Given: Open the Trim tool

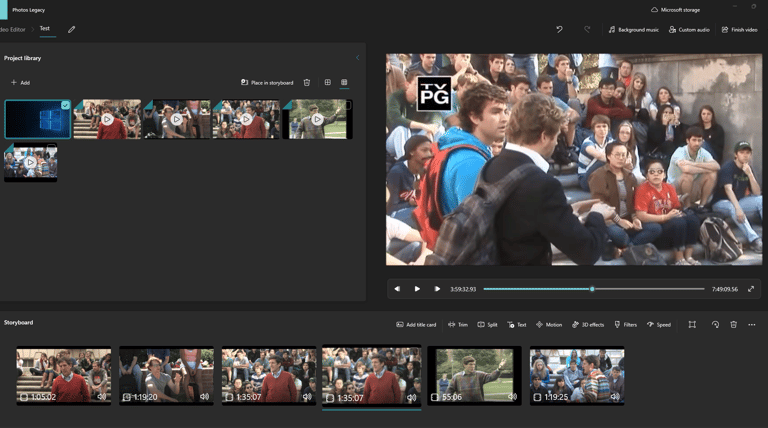Looking at the screenshot, I should (458, 325).
